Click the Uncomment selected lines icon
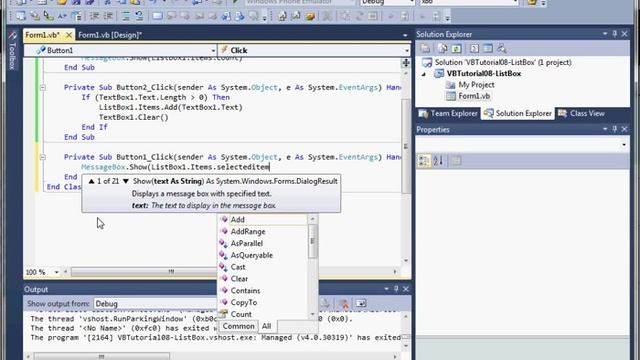 click(x=139, y=16)
